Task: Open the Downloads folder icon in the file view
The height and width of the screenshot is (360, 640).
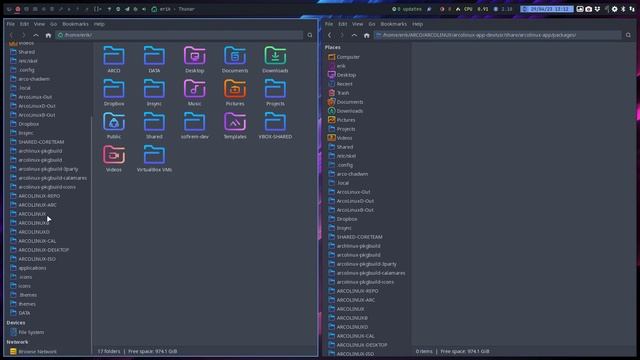Action: coord(275,59)
